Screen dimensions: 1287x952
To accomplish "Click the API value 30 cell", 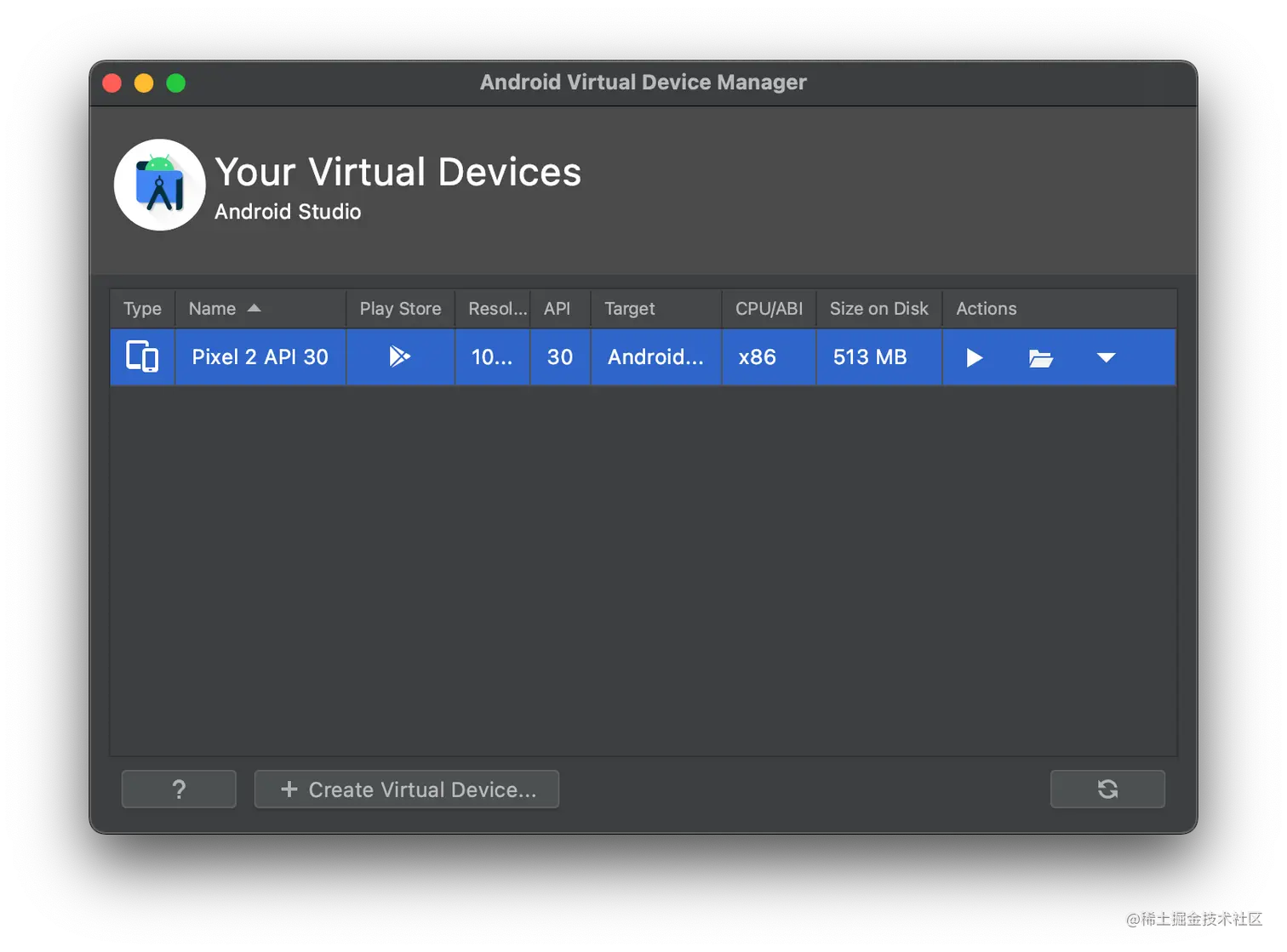I will 560,357.
